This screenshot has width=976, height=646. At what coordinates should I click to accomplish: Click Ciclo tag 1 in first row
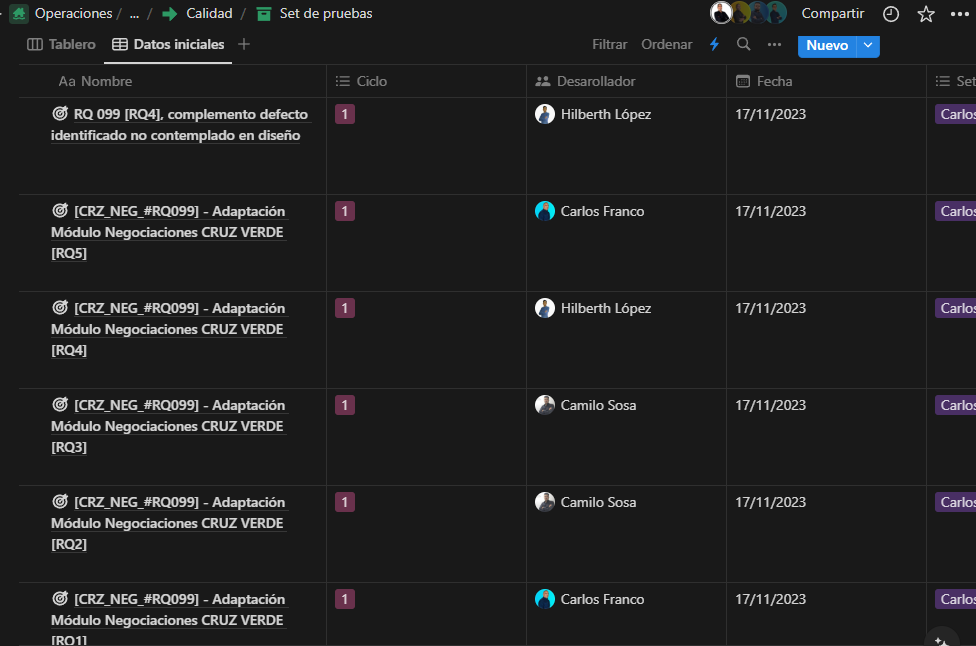click(345, 114)
